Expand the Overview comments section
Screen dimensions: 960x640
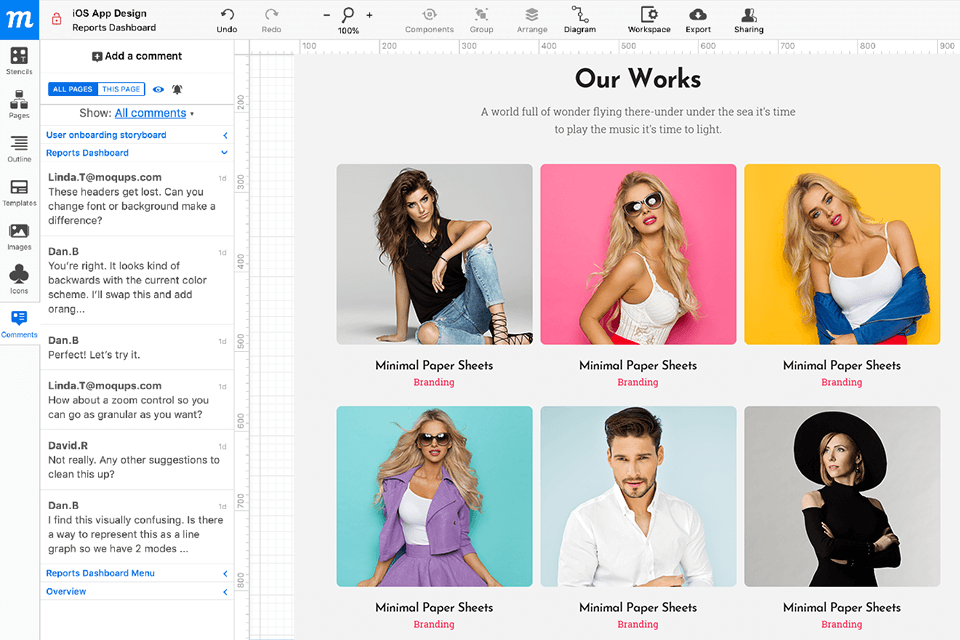click(137, 592)
